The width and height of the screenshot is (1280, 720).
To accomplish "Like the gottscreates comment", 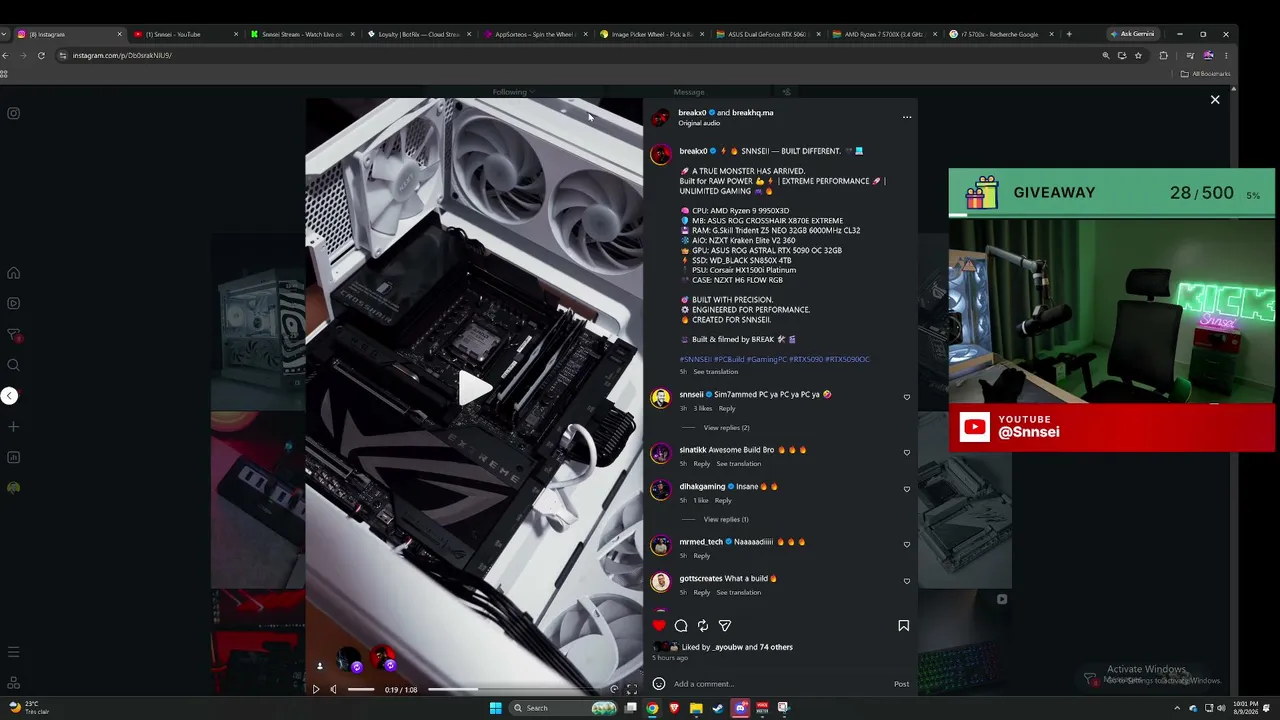I will [x=907, y=581].
